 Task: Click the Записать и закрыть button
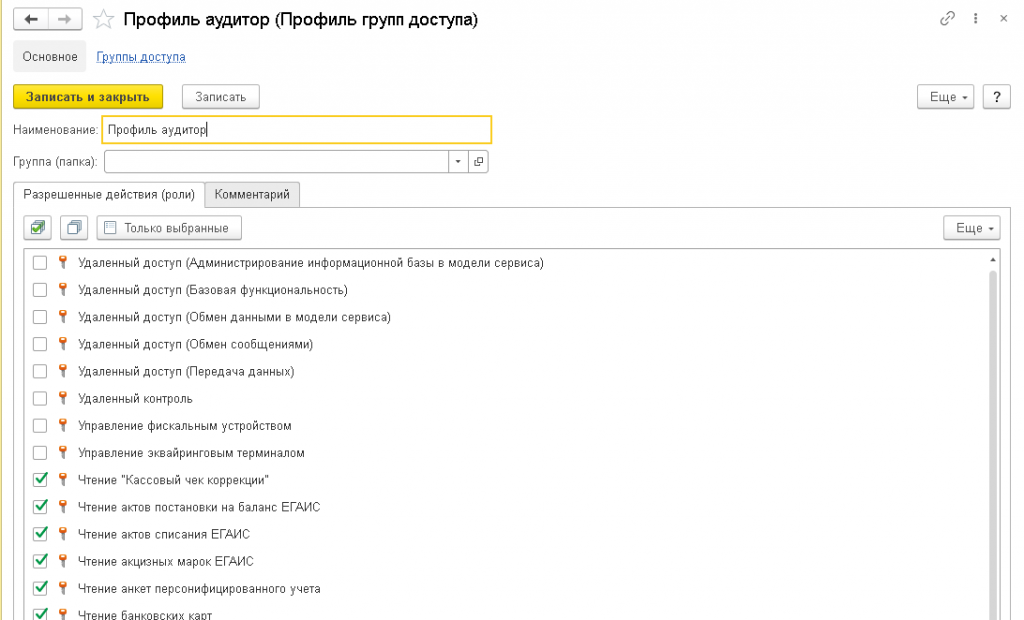88,96
